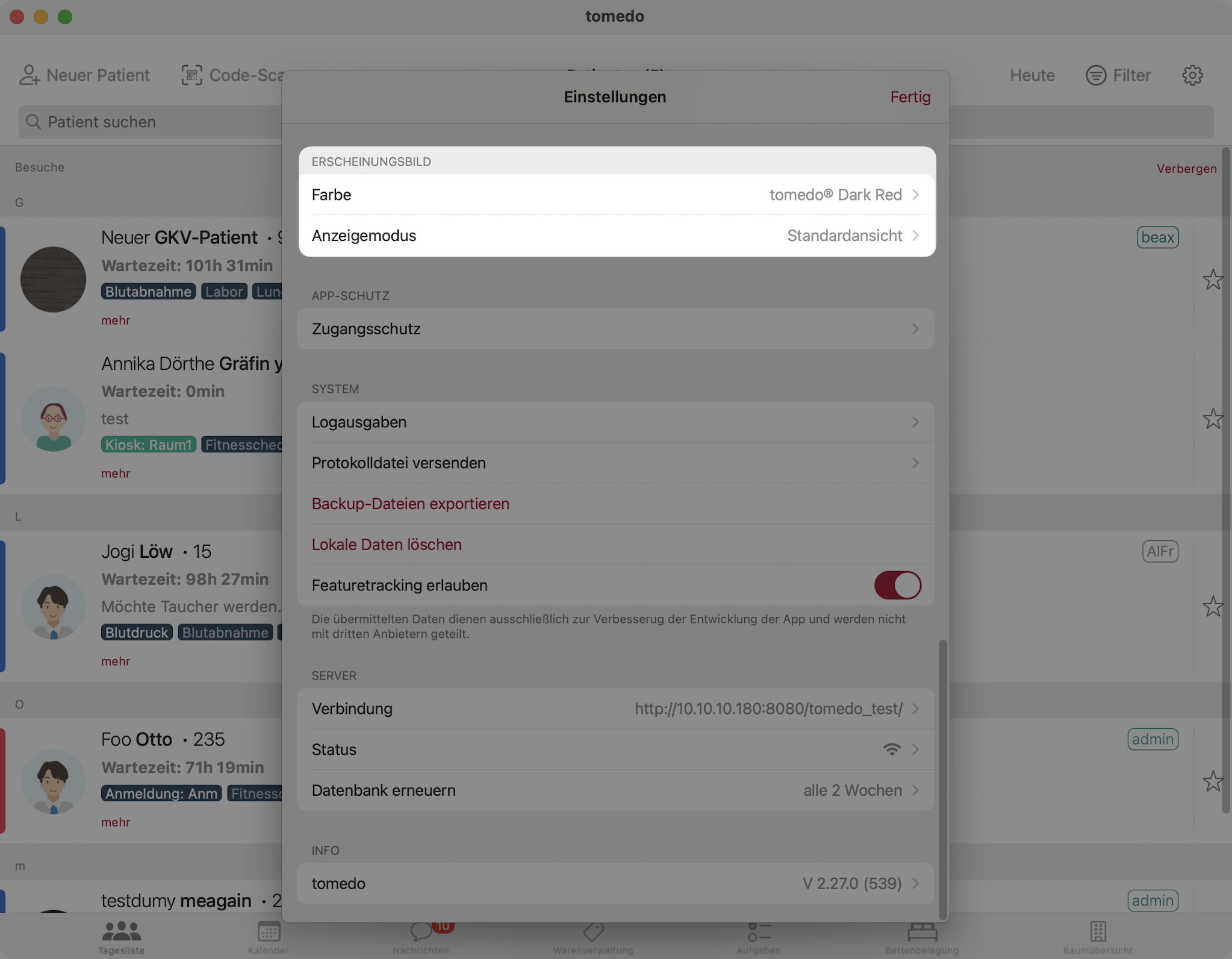Open Verbindung server URL row
This screenshot has width=1232, height=959.
pos(615,708)
